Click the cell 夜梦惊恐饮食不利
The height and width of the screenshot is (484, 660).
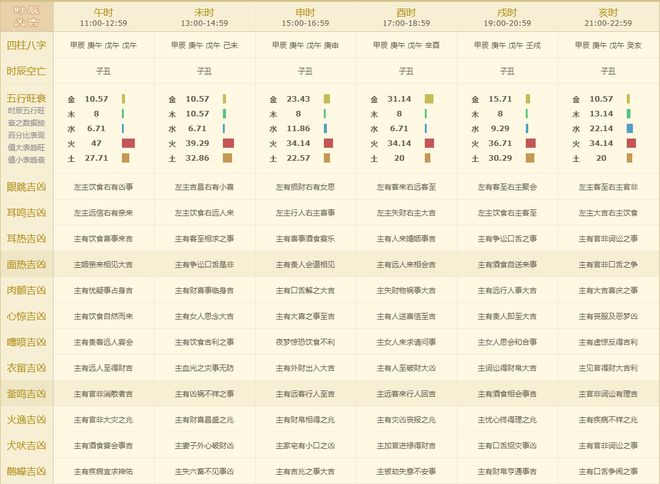(x=306, y=342)
